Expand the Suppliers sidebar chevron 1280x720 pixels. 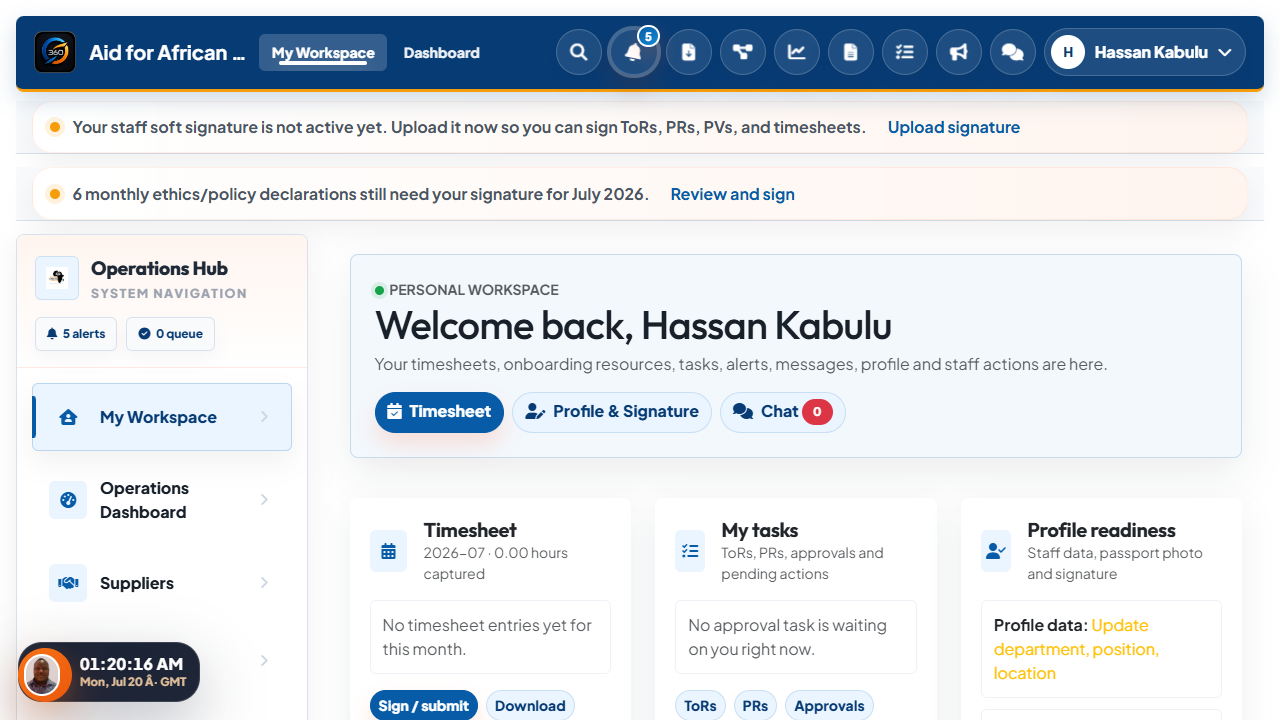tap(264, 583)
